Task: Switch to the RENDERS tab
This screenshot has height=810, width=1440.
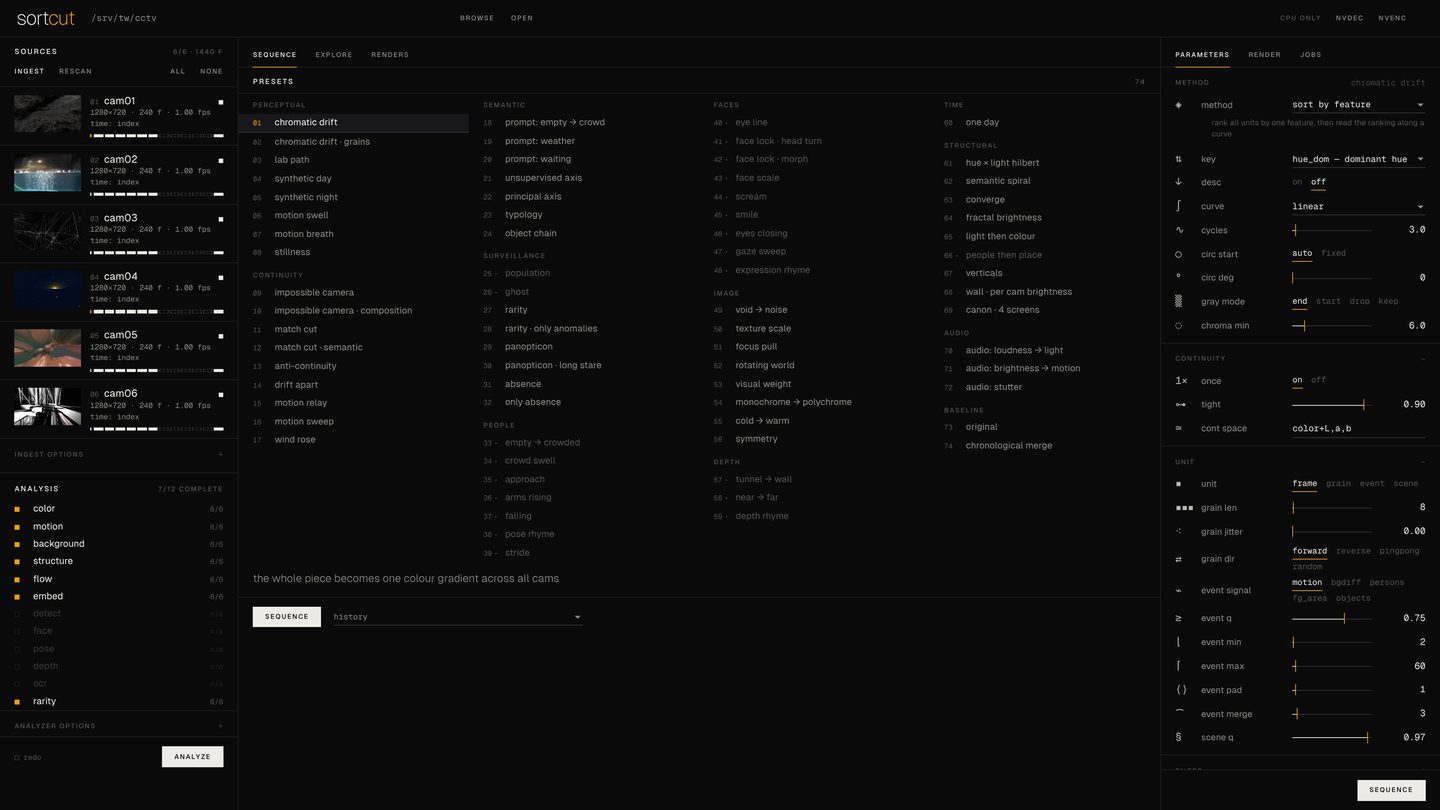Action: pyautogui.click(x=390, y=55)
